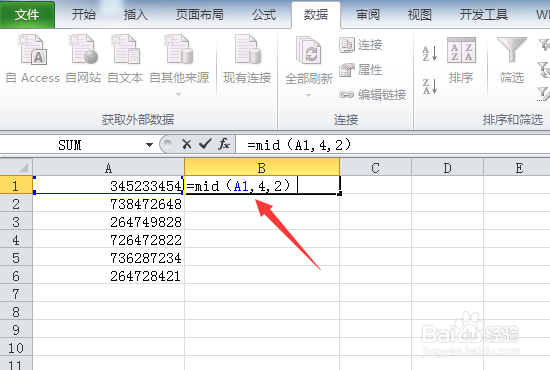
Task: Select column E header
Action: pos(517,168)
